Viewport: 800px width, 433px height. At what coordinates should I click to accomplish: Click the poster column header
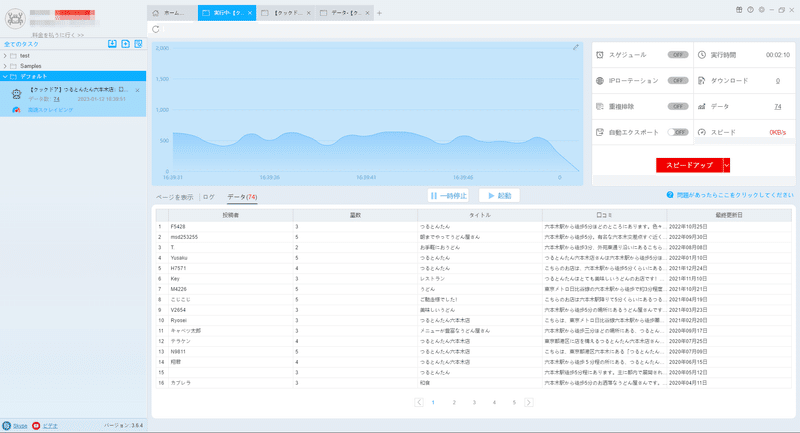(231, 215)
